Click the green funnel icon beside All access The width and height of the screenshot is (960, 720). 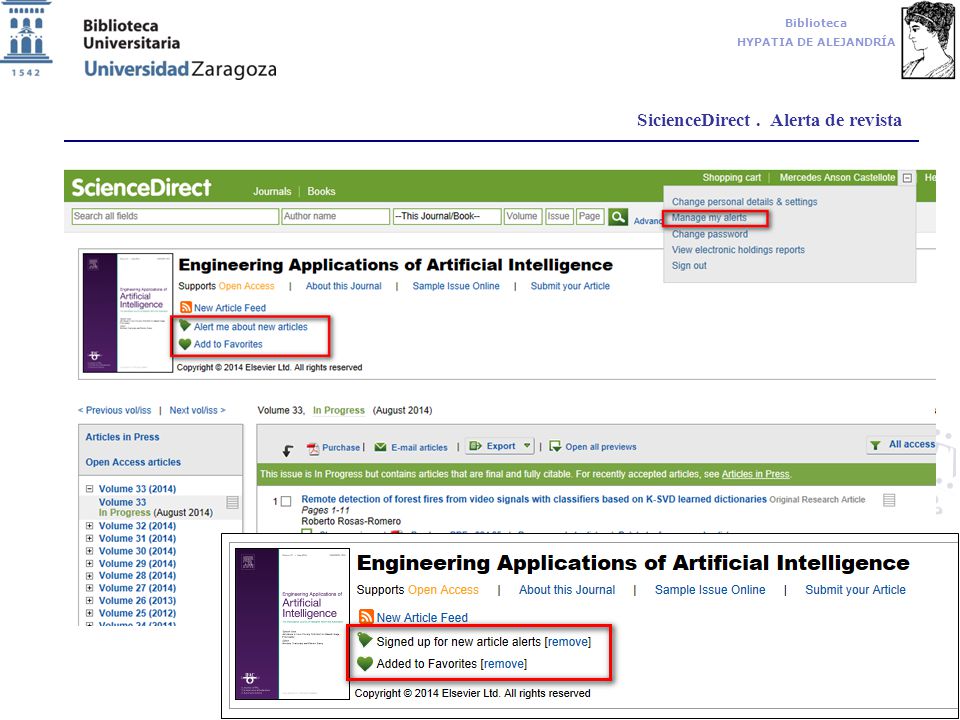[876, 445]
